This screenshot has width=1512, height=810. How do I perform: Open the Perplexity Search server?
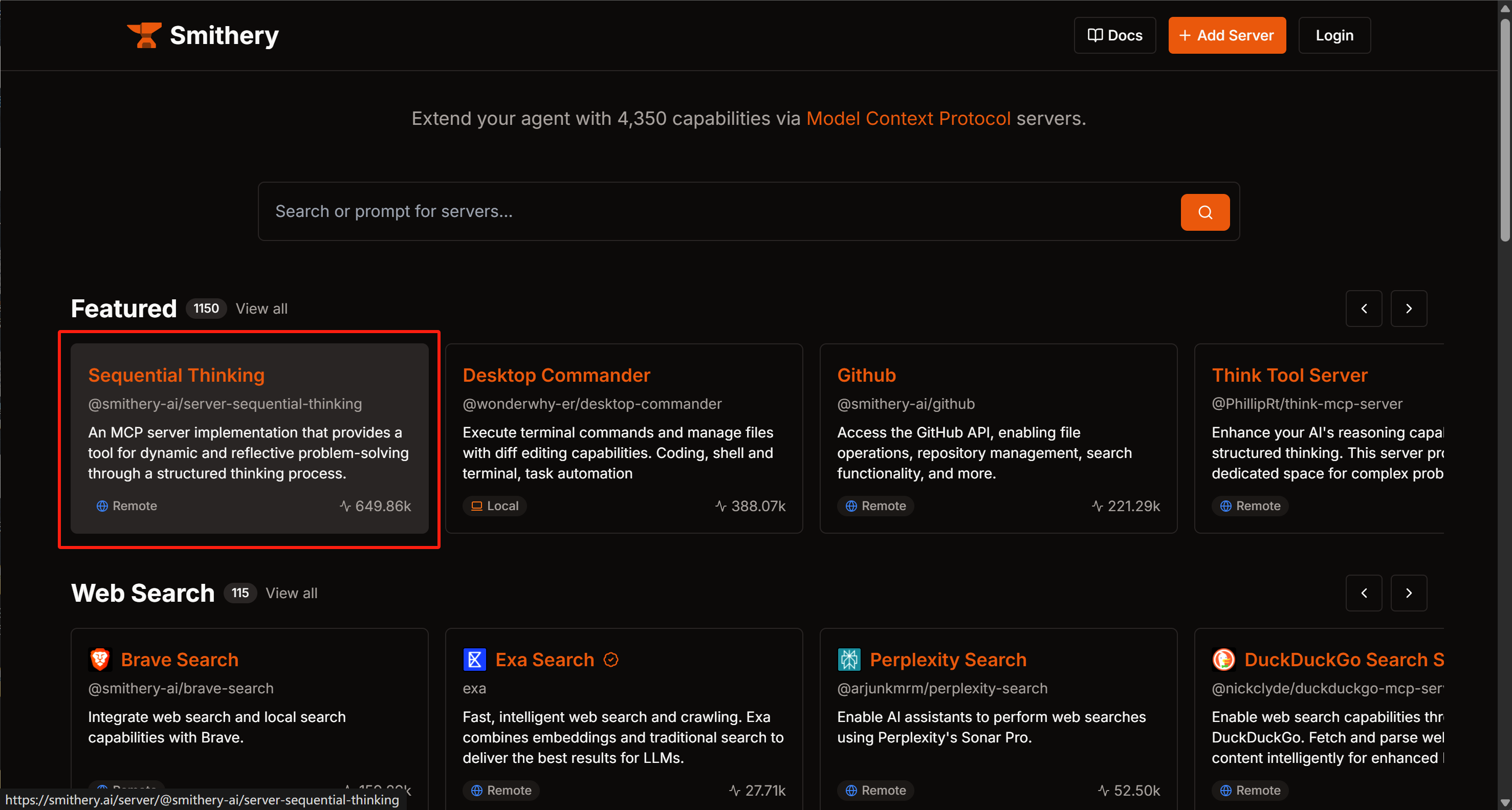tap(948, 660)
